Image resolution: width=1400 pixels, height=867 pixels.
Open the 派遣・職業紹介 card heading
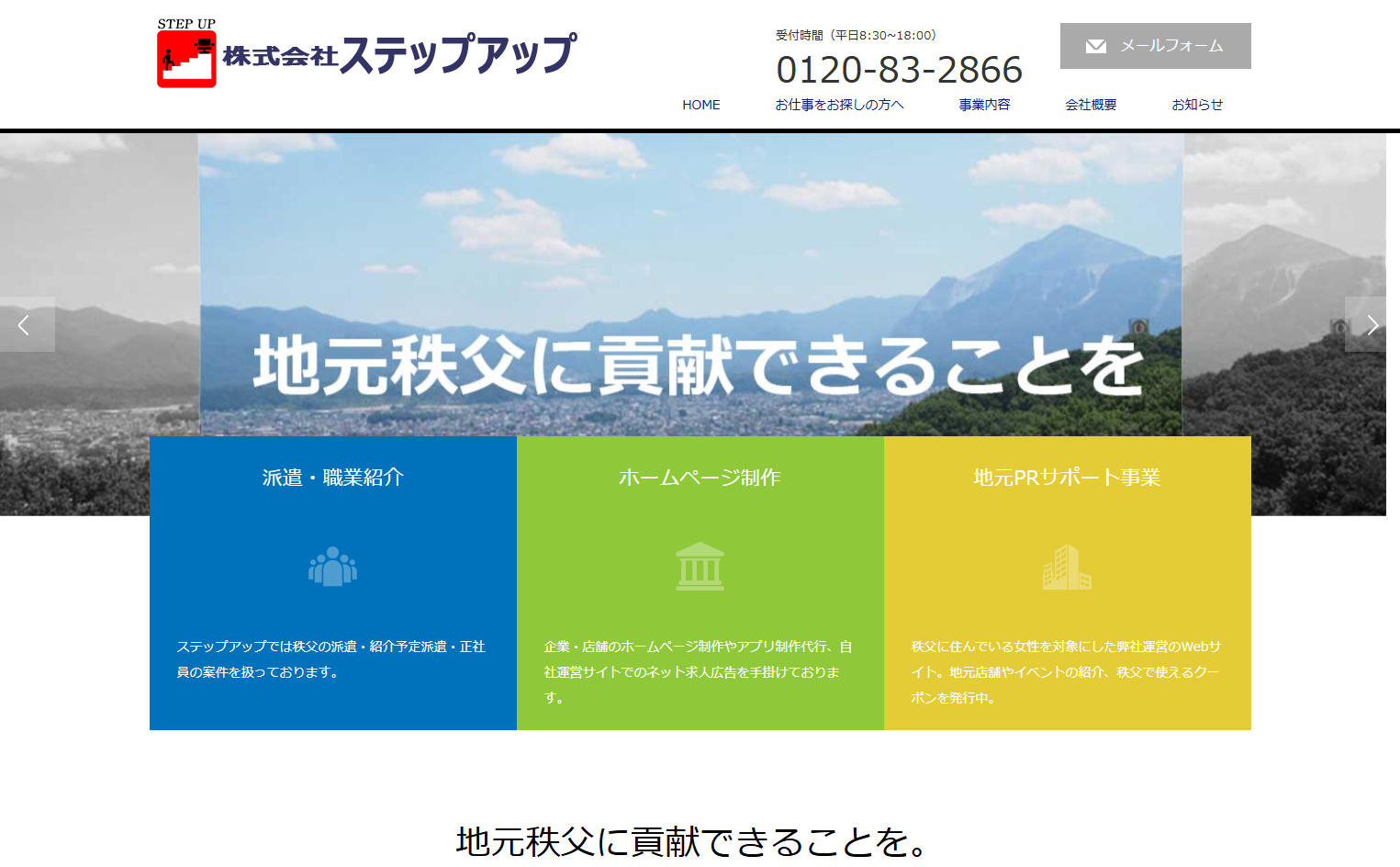tap(332, 477)
